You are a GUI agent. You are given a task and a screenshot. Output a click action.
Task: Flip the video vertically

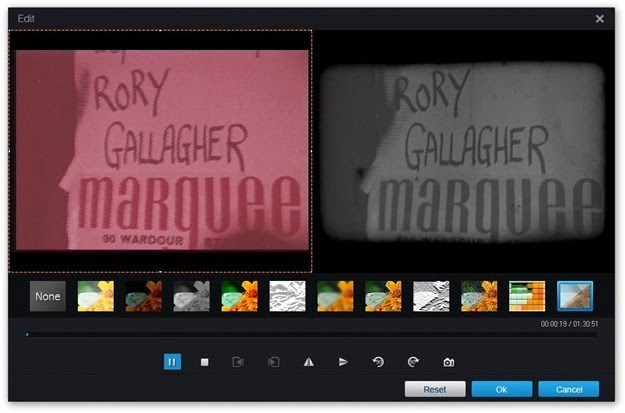point(343,362)
